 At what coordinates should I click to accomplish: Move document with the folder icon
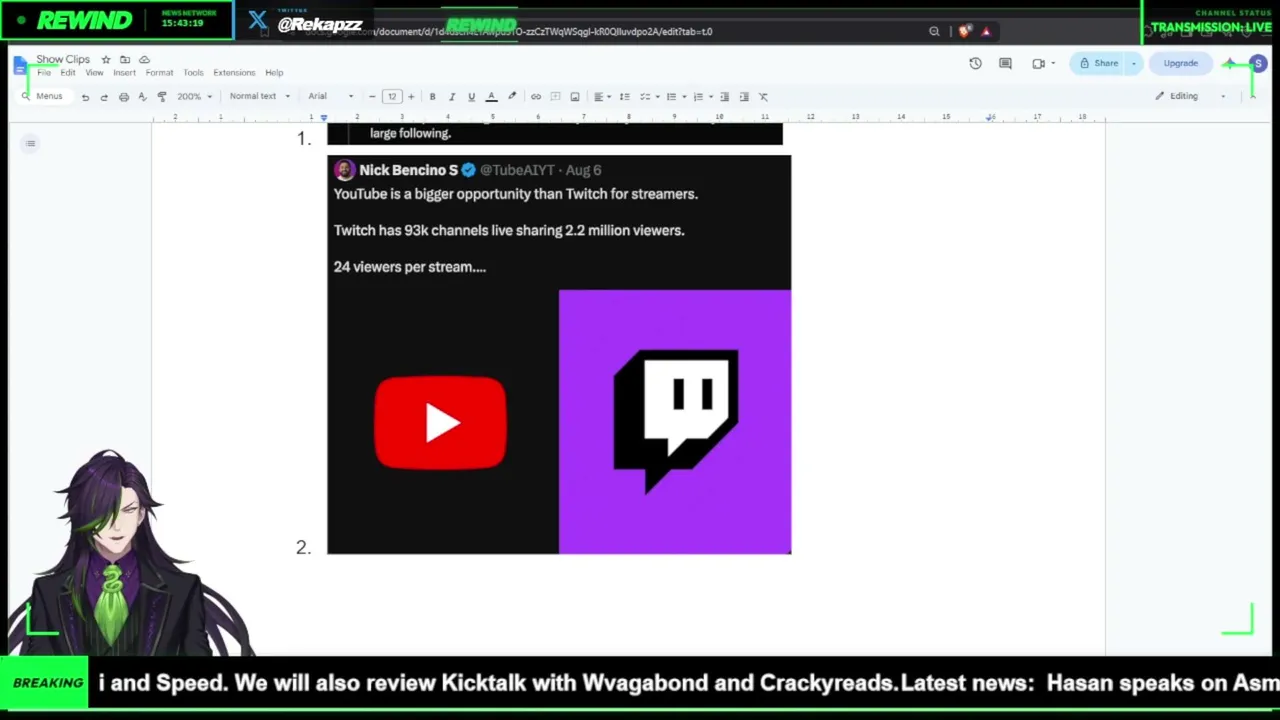(125, 60)
